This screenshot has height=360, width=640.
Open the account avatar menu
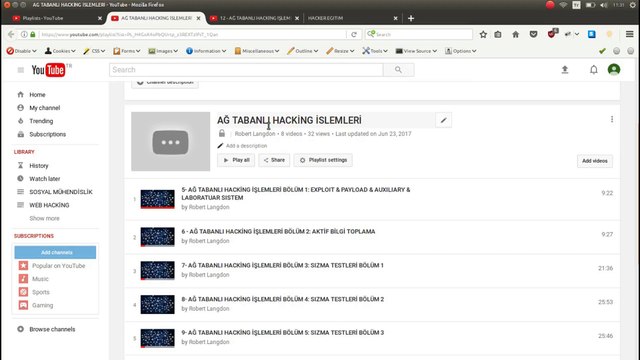(x=614, y=69)
